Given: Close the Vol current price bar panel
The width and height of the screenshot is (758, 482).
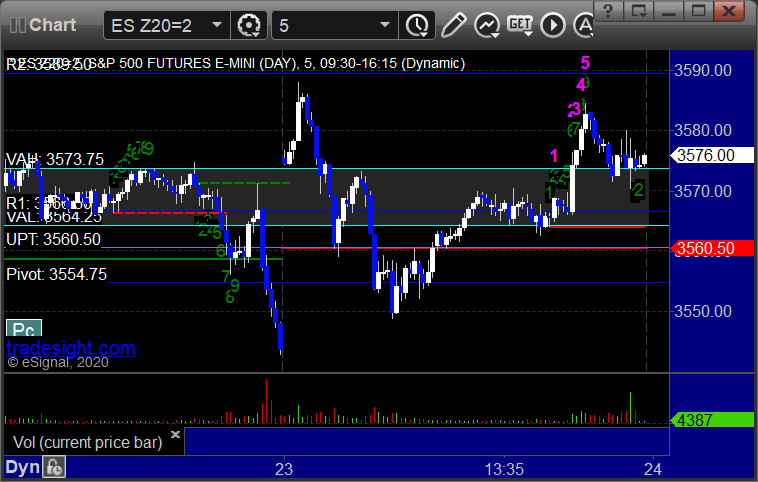Looking at the screenshot, I should pos(175,434).
